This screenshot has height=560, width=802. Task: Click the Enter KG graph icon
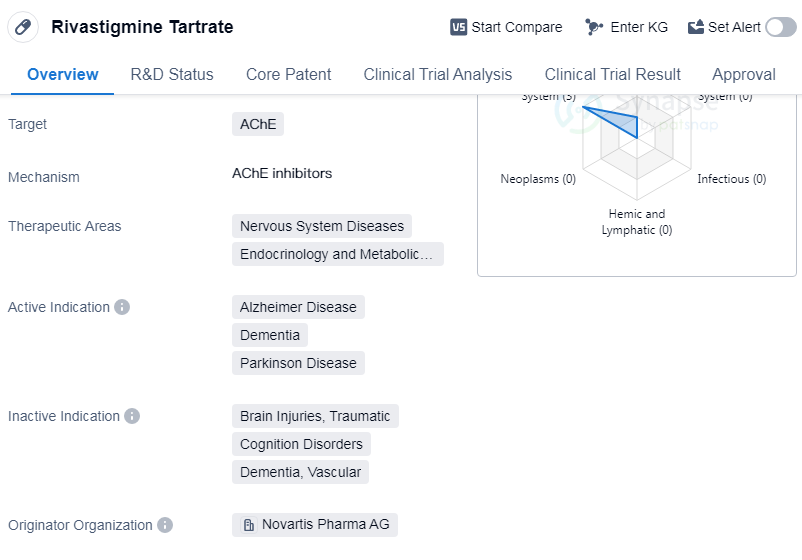click(x=594, y=27)
